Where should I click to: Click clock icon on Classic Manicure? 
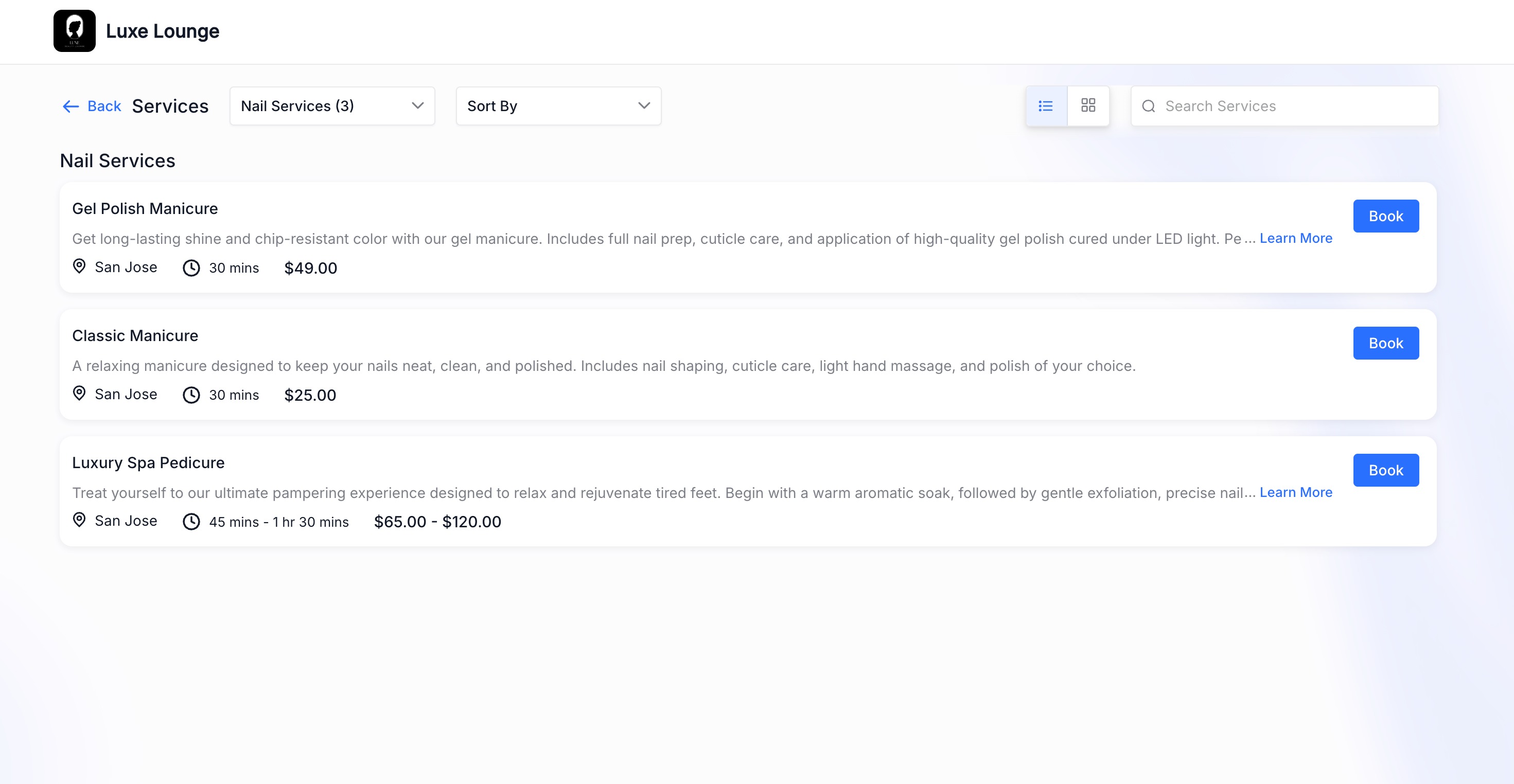(191, 395)
